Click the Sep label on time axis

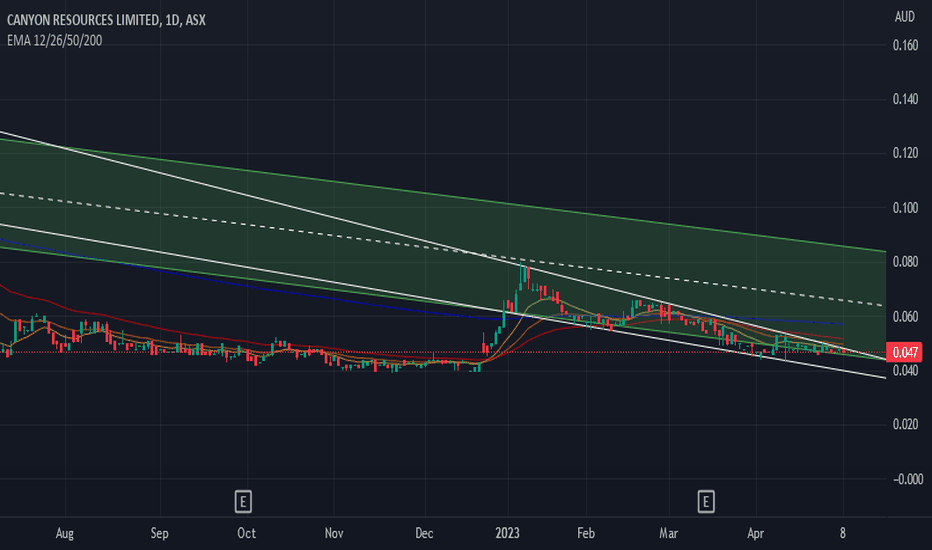(159, 533)
